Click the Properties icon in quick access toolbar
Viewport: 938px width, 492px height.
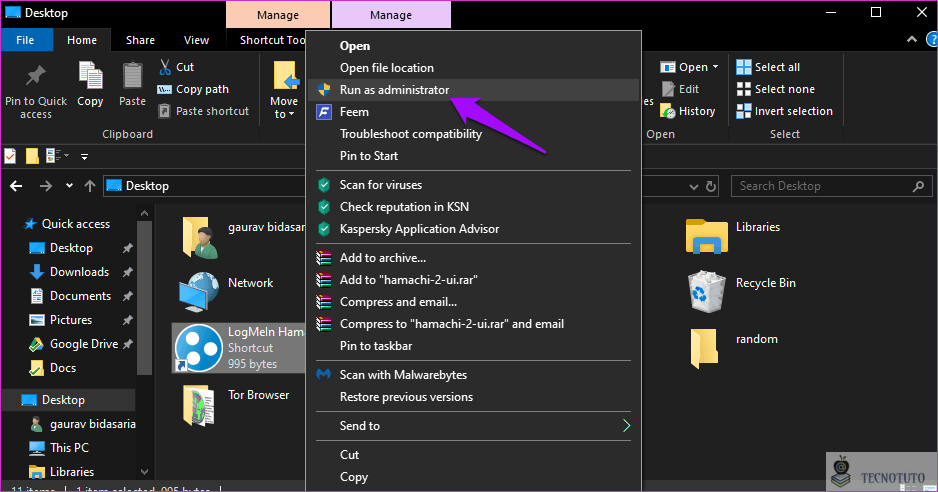tap(10, 156)
